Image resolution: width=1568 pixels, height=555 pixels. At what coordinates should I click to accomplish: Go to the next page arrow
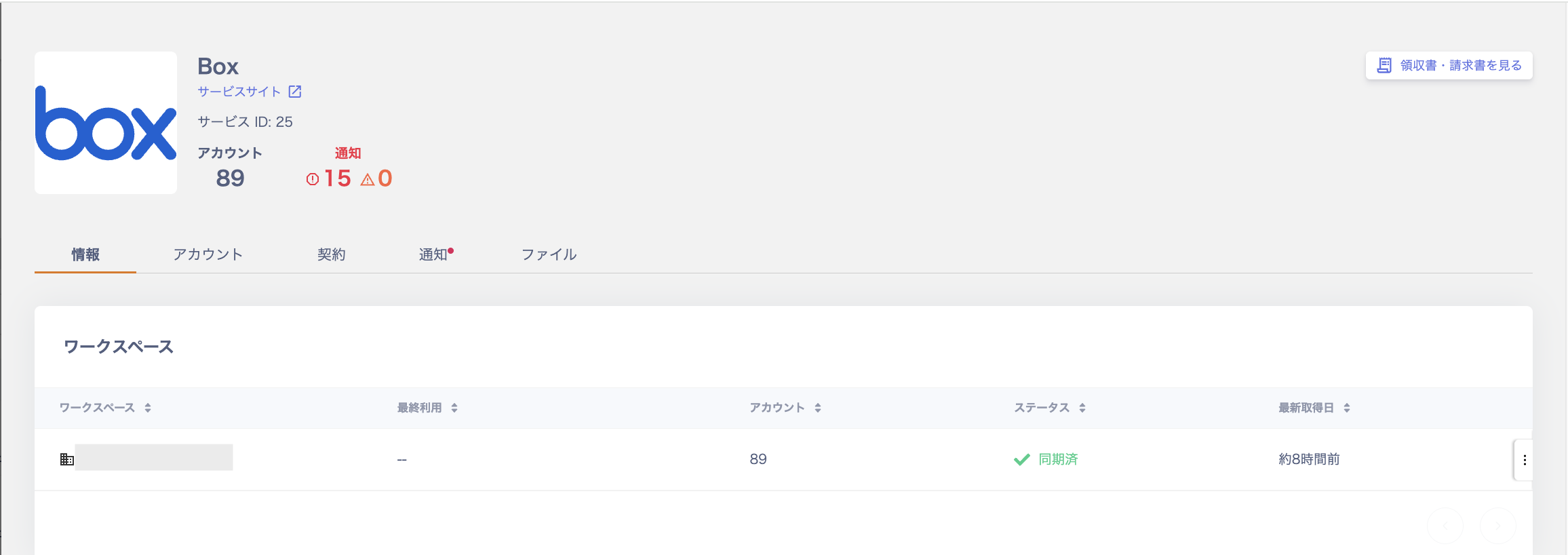[x=1497, y=526]
